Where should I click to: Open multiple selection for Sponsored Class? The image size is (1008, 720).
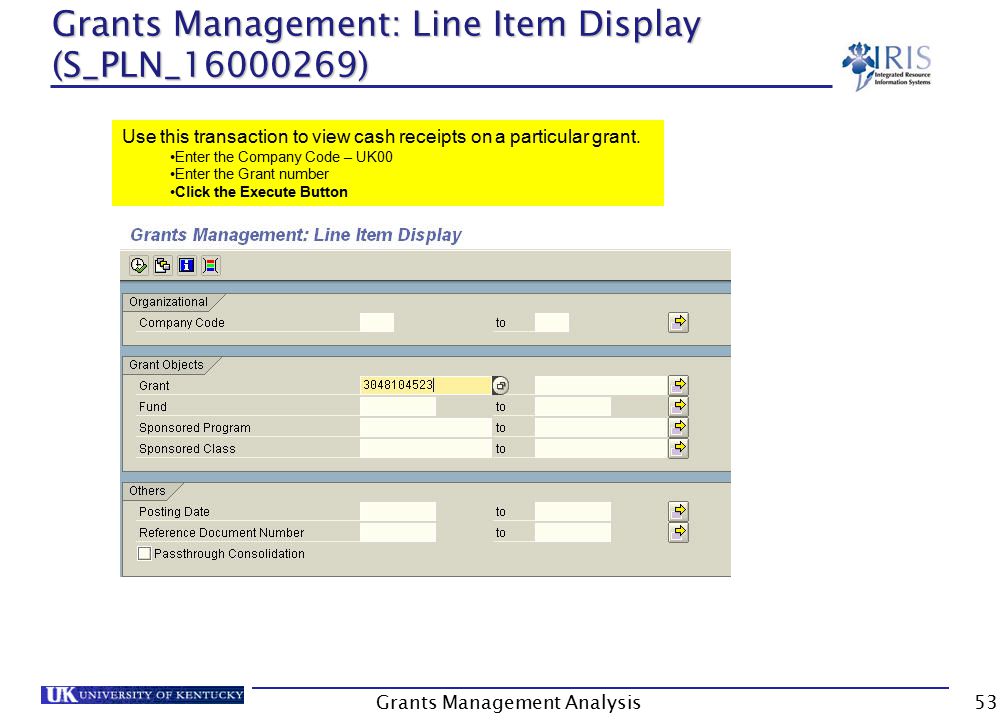[x=678, y=448]
